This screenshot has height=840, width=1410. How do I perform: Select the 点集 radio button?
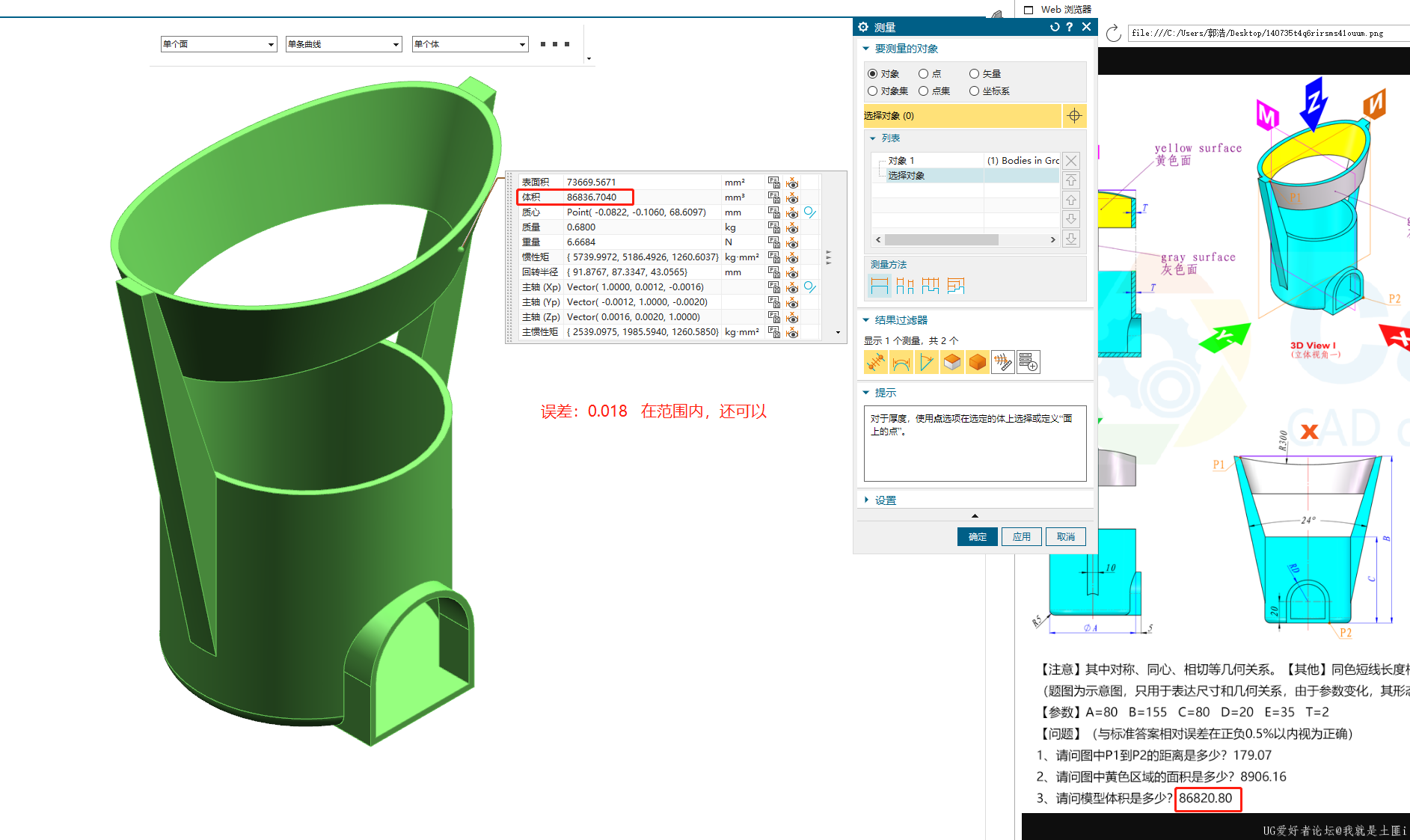pyautogui.click(x=924, y=91)
